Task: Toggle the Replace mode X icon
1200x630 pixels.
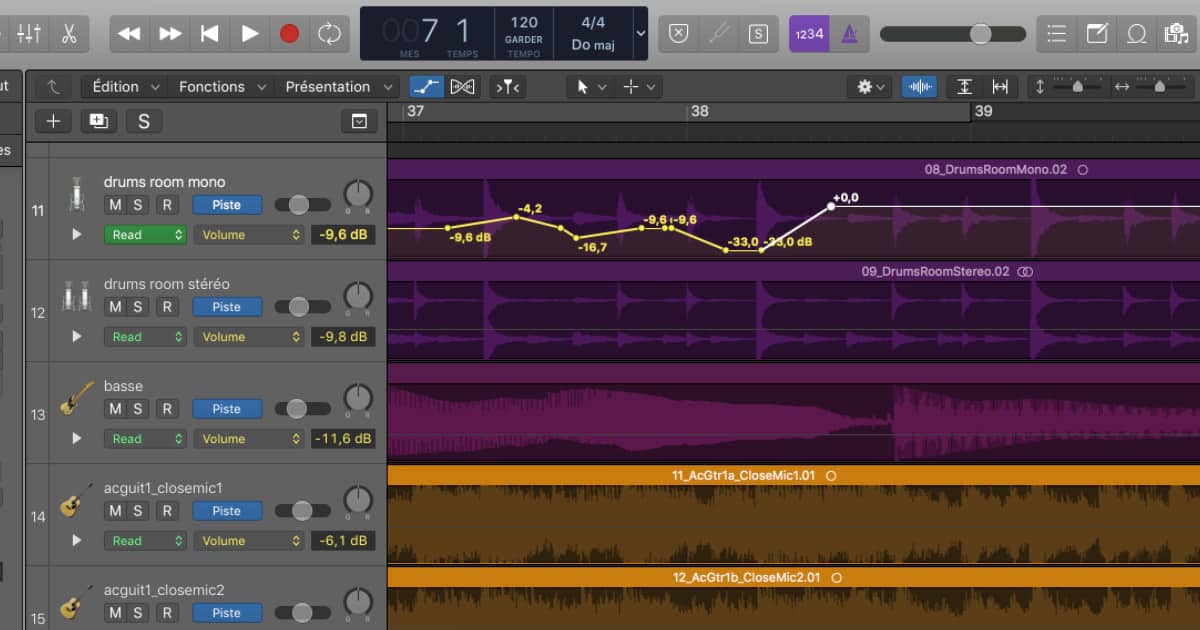Action: coord(679,34)
